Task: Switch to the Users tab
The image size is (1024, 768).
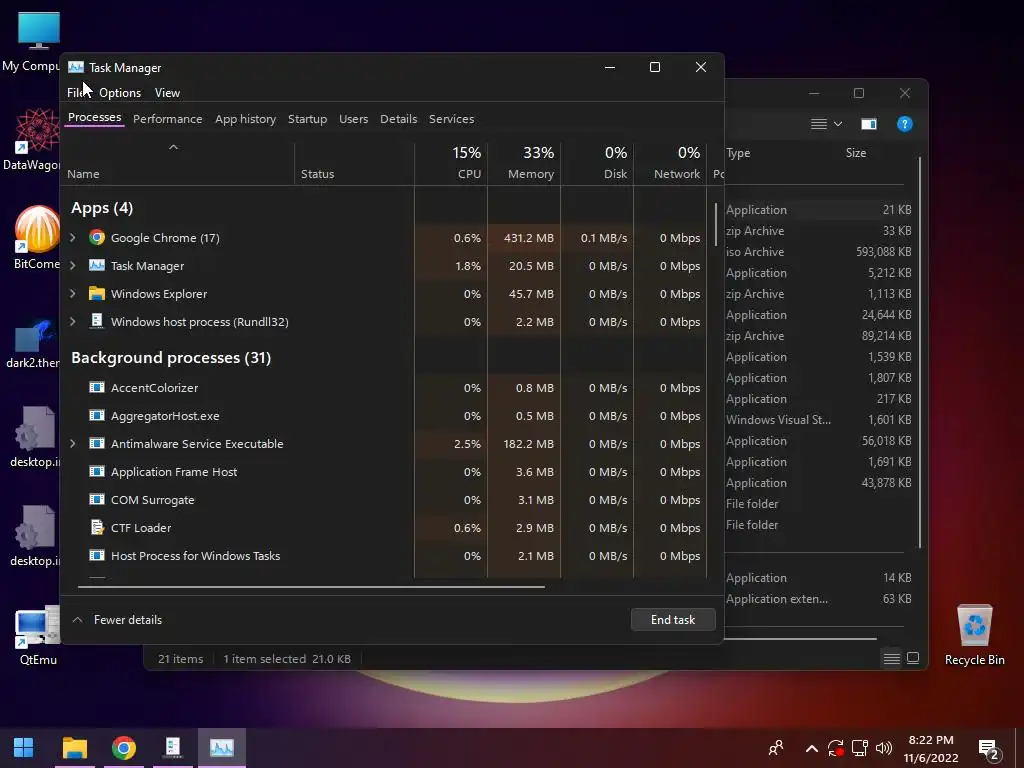Action: click(353, 119)
